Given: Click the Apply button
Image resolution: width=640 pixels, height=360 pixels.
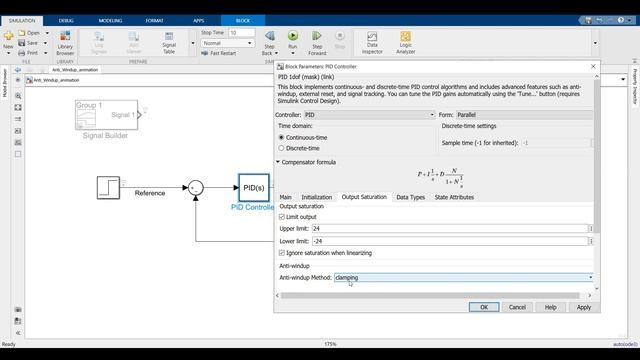Looking at the screenshot, I should click(584, 307).
